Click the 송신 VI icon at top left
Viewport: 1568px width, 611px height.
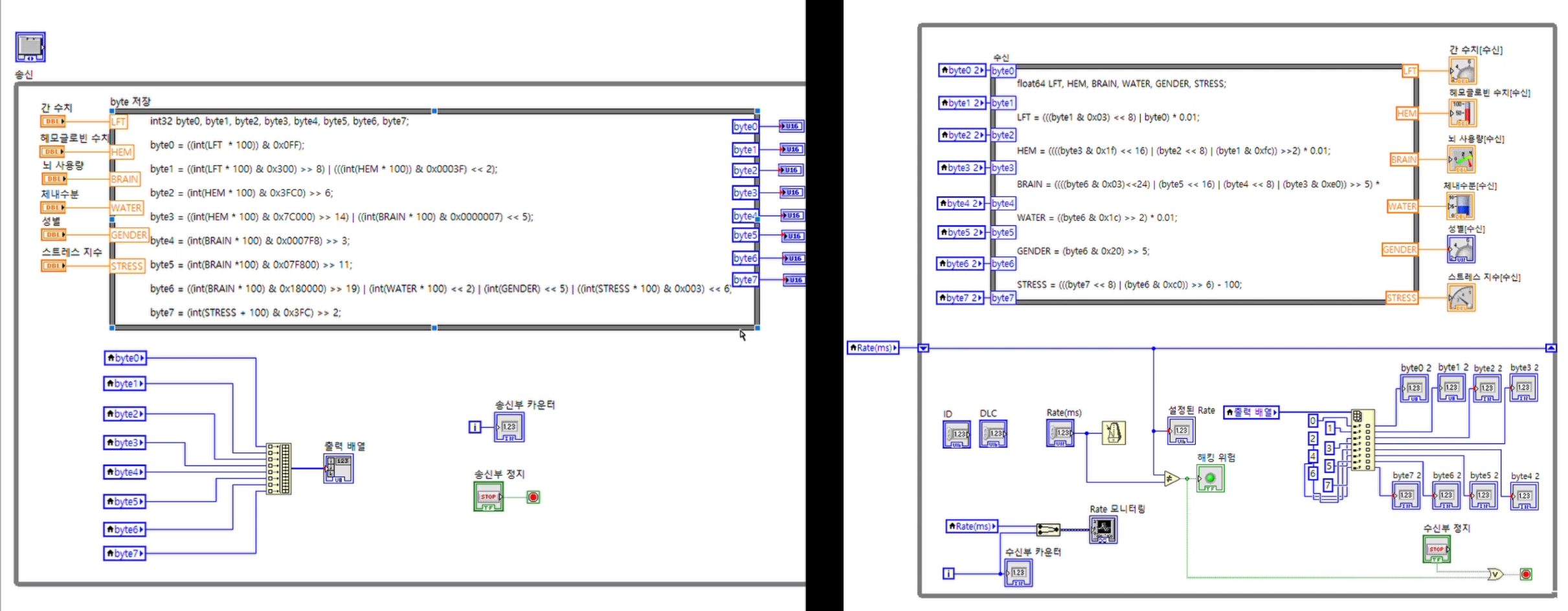(30, 47)
